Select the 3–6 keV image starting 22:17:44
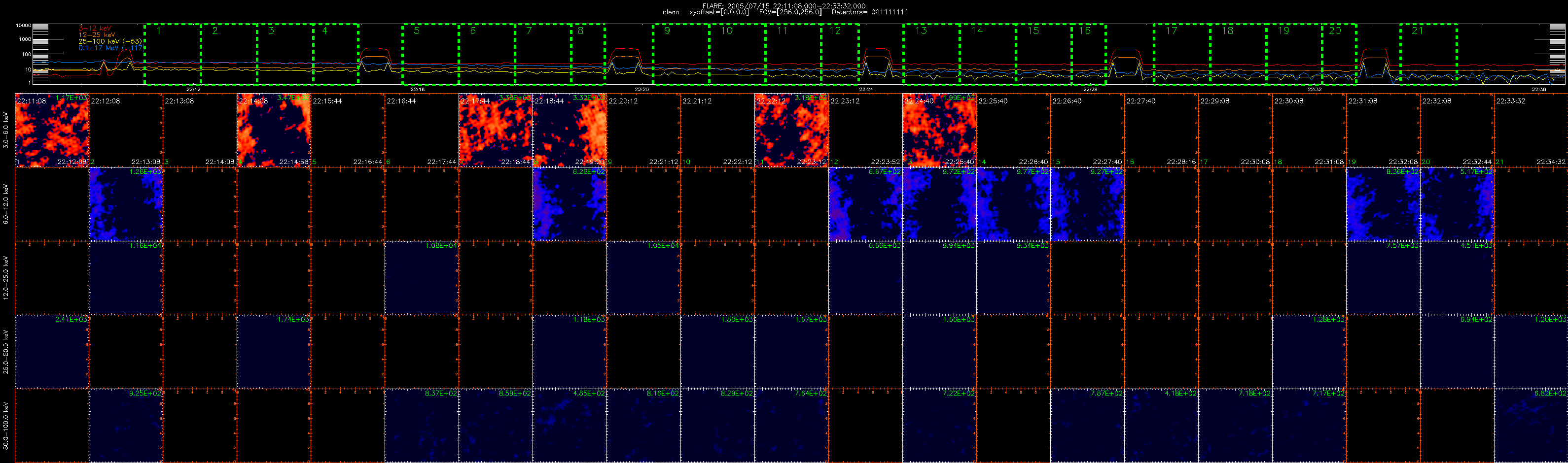Viewport: 1568px width, 463px height. (x=496, y=130)
